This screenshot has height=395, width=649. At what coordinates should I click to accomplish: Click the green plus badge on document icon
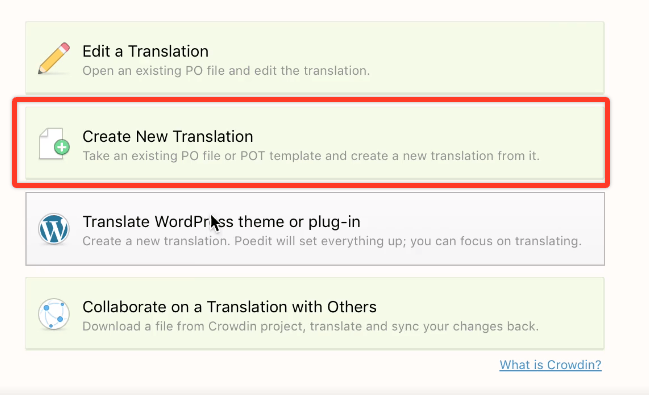62,147
